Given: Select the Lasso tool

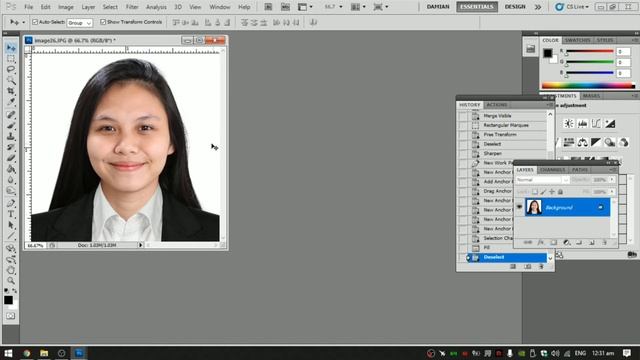Looking at the screenshot, I should [11, 70].
